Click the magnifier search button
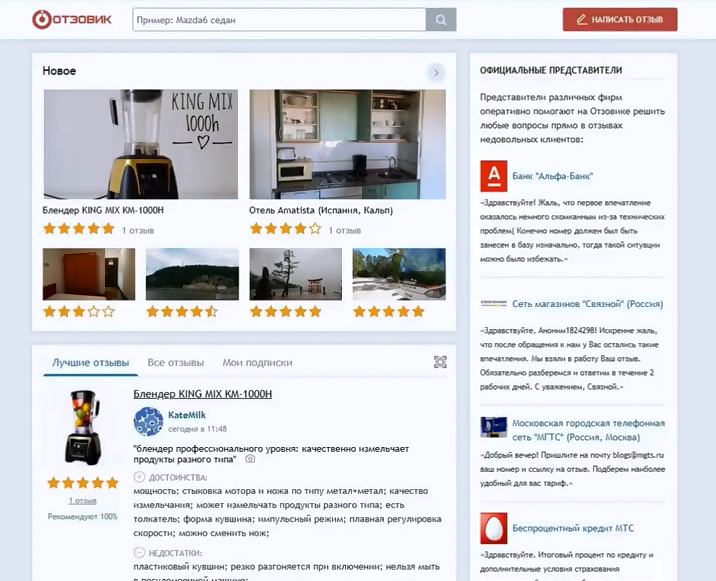This screenshot has width=716, height=581. click(x=441, y=20)
